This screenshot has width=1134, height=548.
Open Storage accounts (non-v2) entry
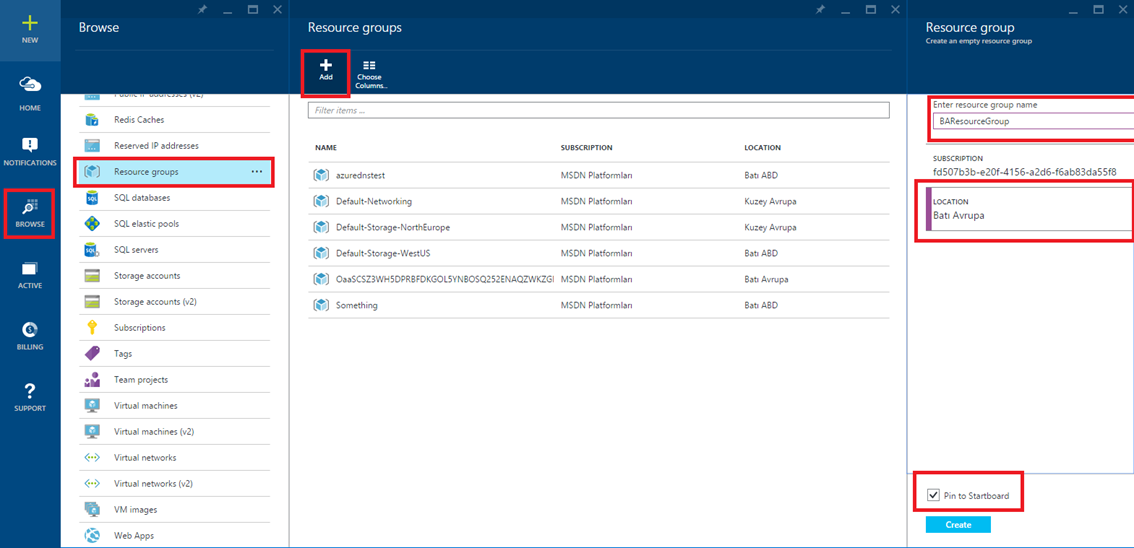pyautogui.click(x=174, y=275)
